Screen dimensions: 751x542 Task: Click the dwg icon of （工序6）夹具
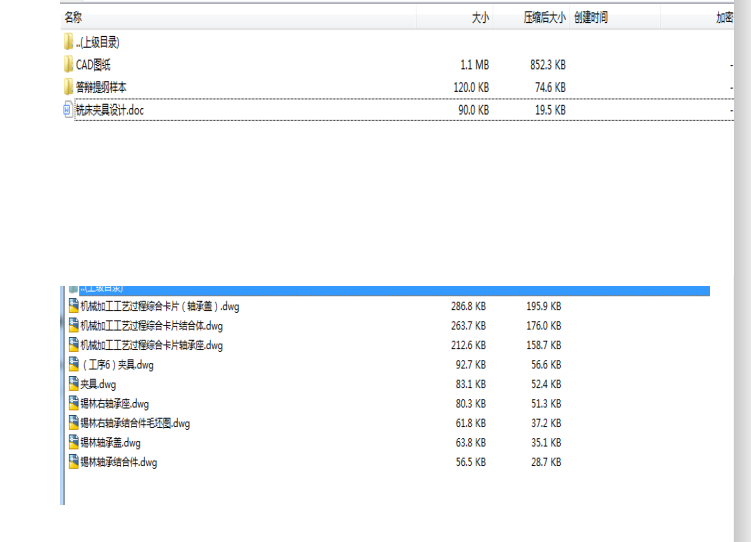[74, 364]
